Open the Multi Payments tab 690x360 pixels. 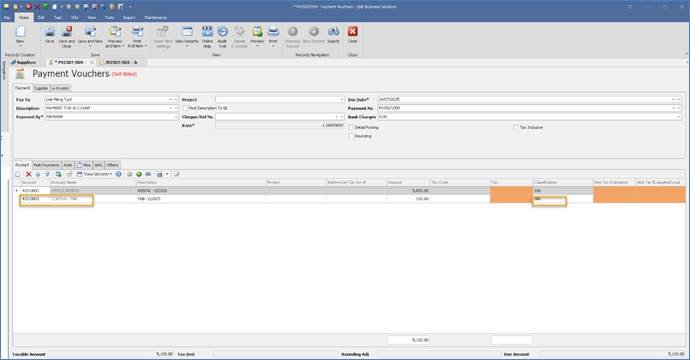46,165
